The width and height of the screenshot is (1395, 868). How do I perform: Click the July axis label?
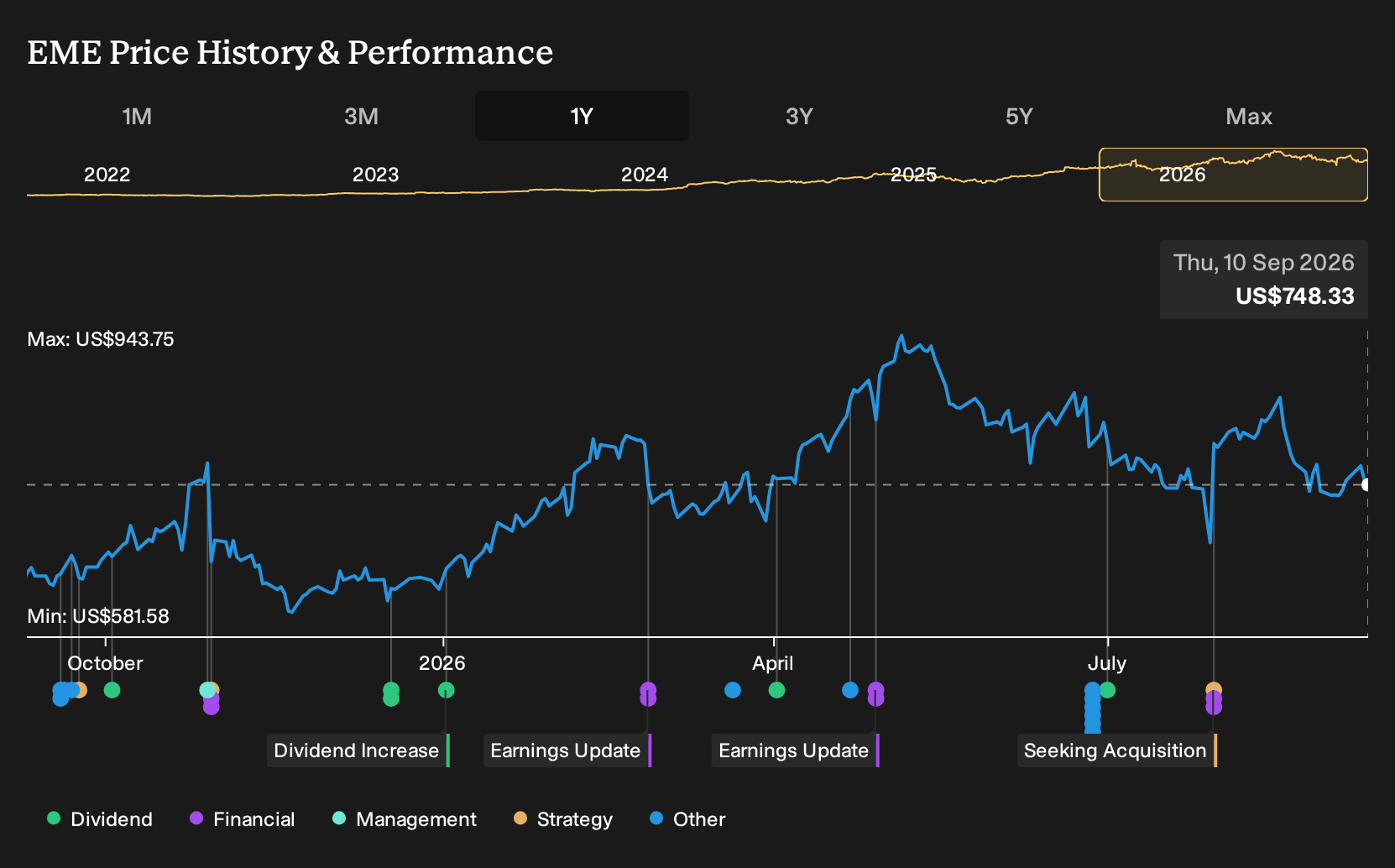tap(1107, 663)
